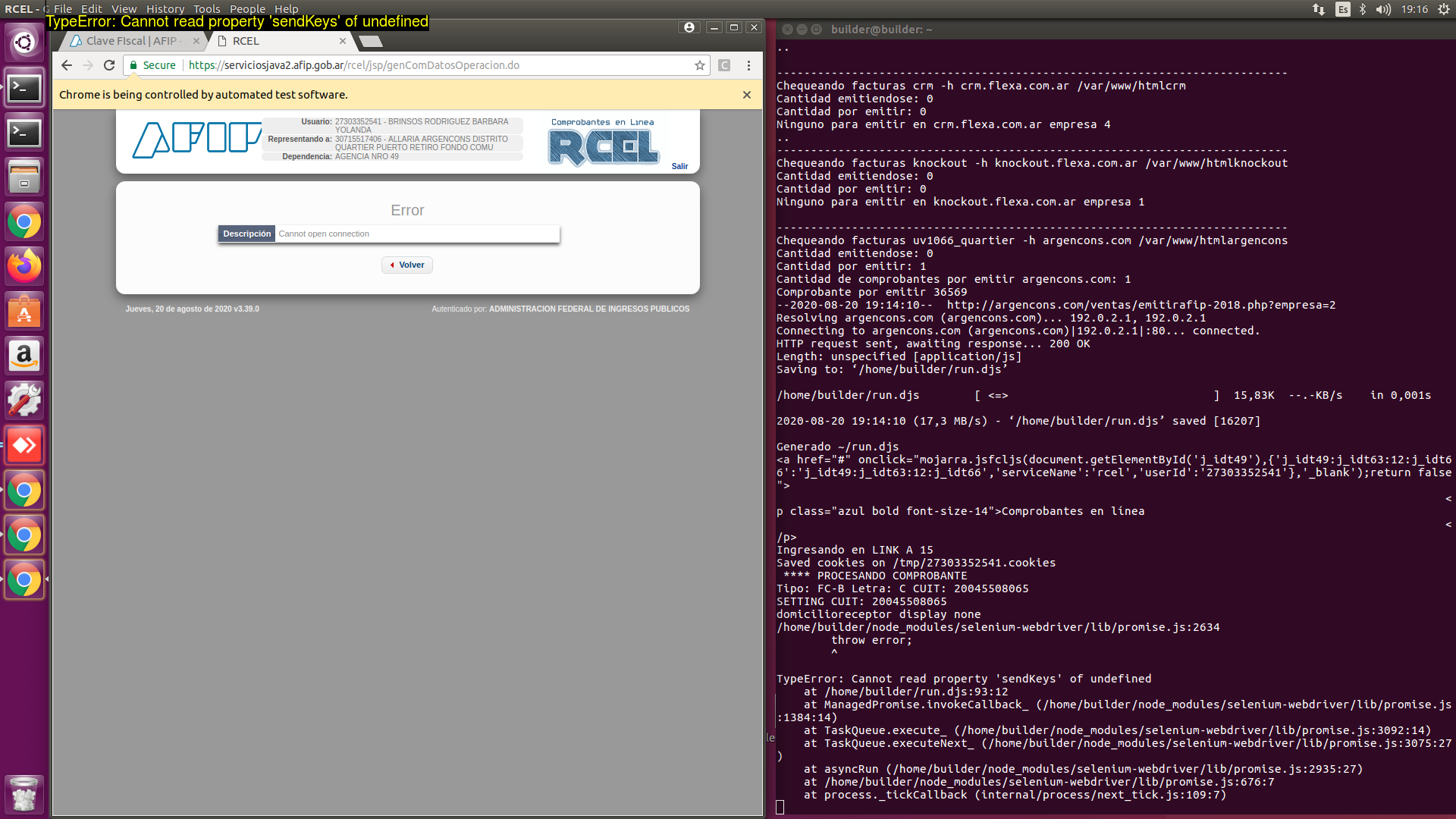Open People menu

coord(247,9)
